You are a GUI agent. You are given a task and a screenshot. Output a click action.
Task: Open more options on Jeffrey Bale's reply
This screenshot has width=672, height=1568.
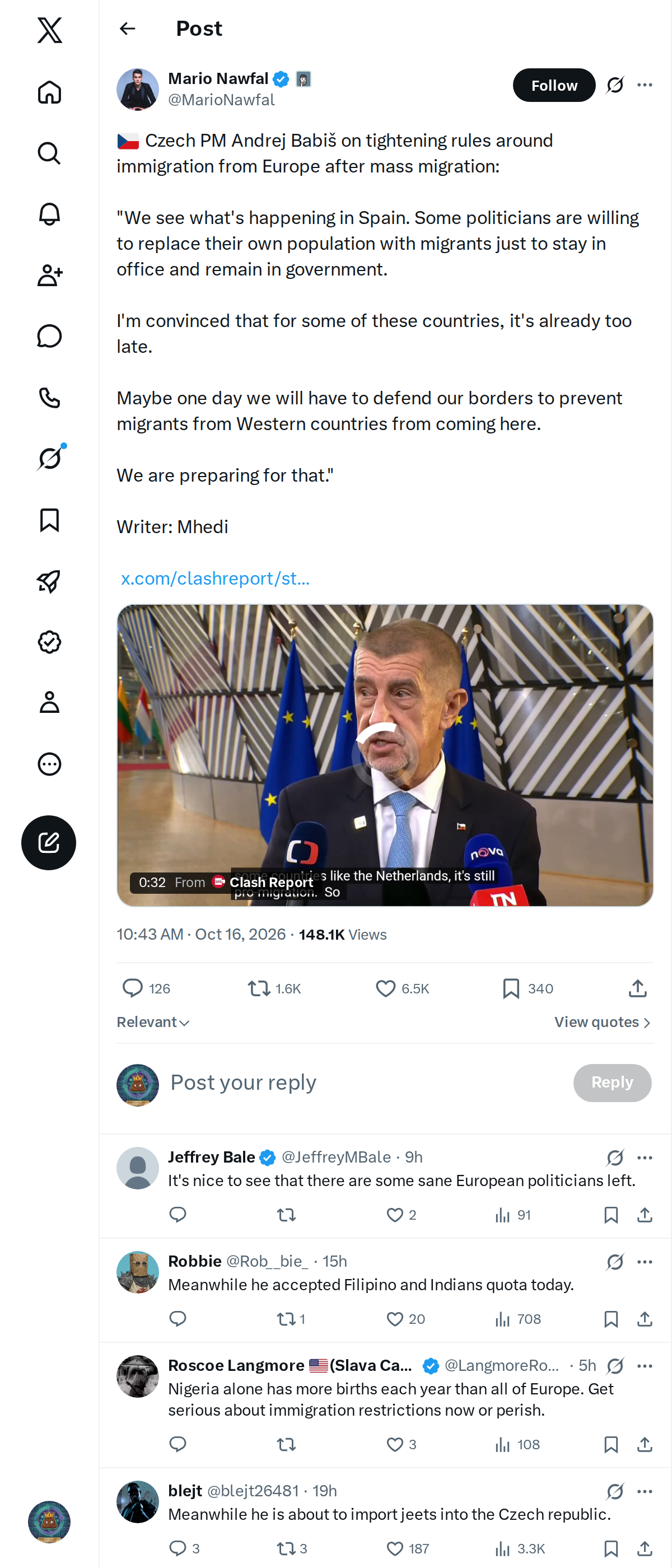click(645, 1157)
